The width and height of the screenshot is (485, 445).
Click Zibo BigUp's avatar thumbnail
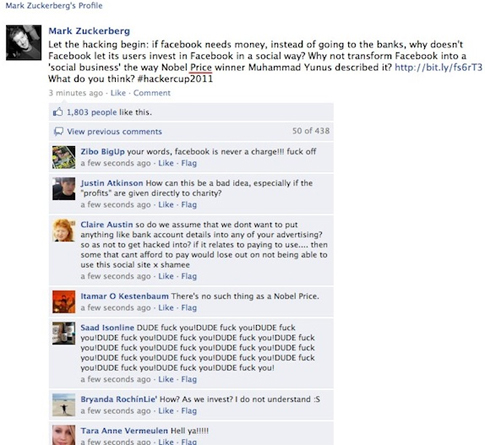click(x=64, y=157)
